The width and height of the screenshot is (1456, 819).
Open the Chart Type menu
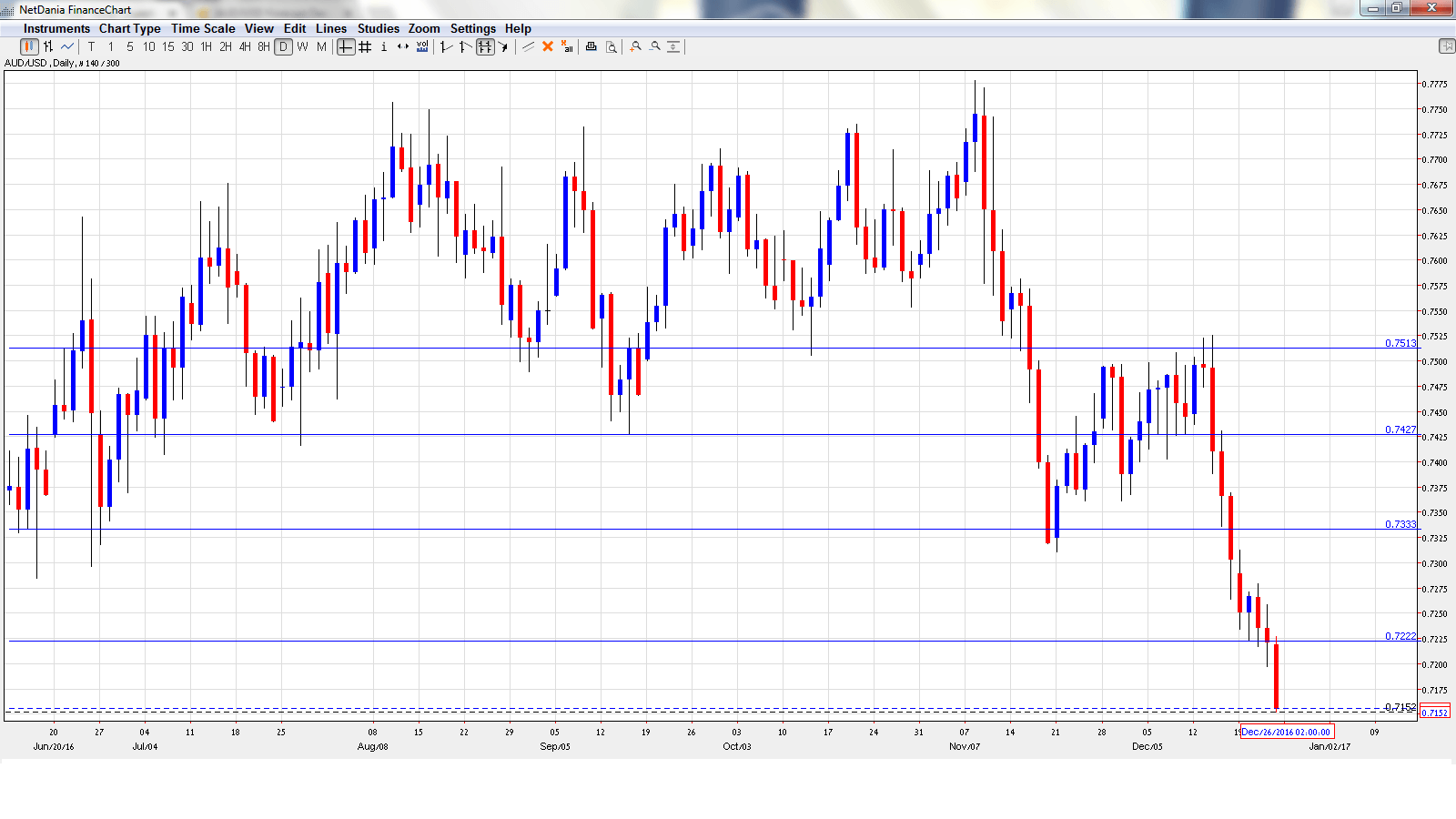[x=129, y=28]
